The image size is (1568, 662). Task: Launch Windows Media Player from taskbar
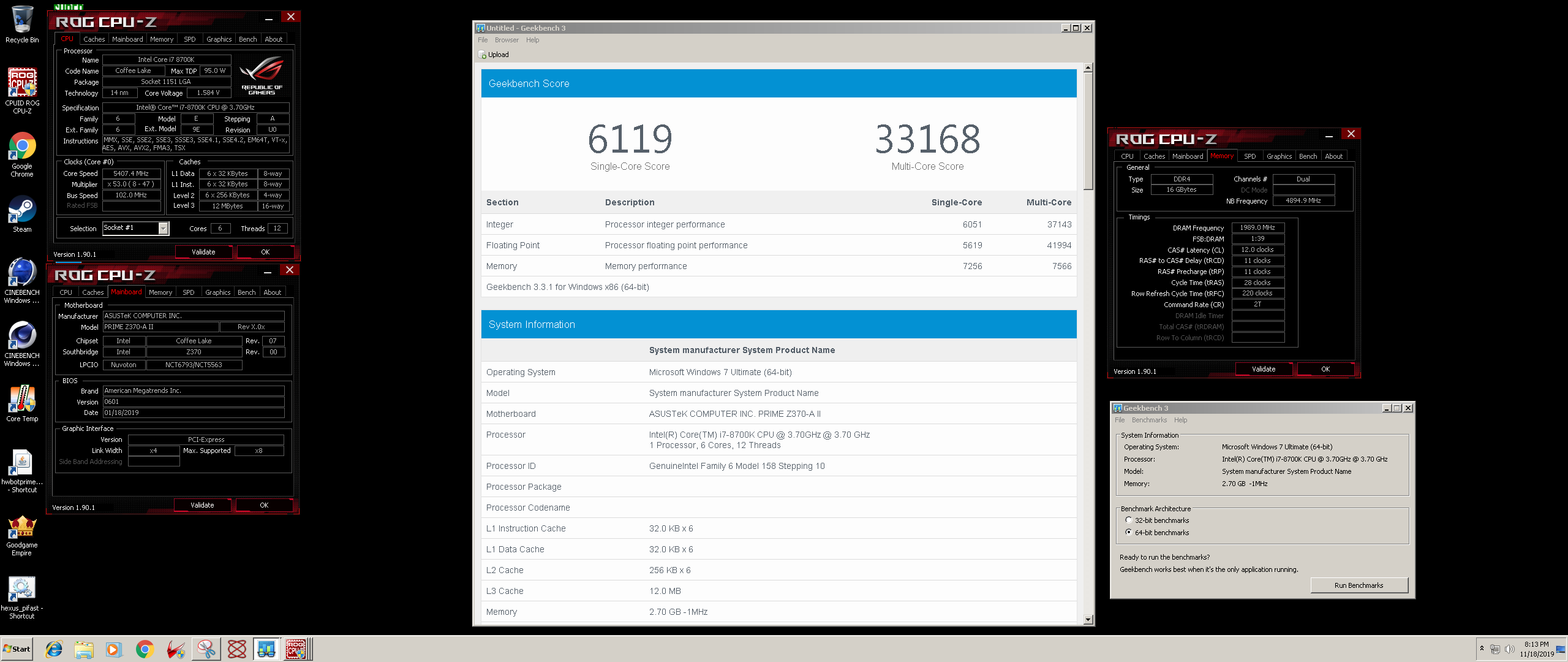coord(114,649)
